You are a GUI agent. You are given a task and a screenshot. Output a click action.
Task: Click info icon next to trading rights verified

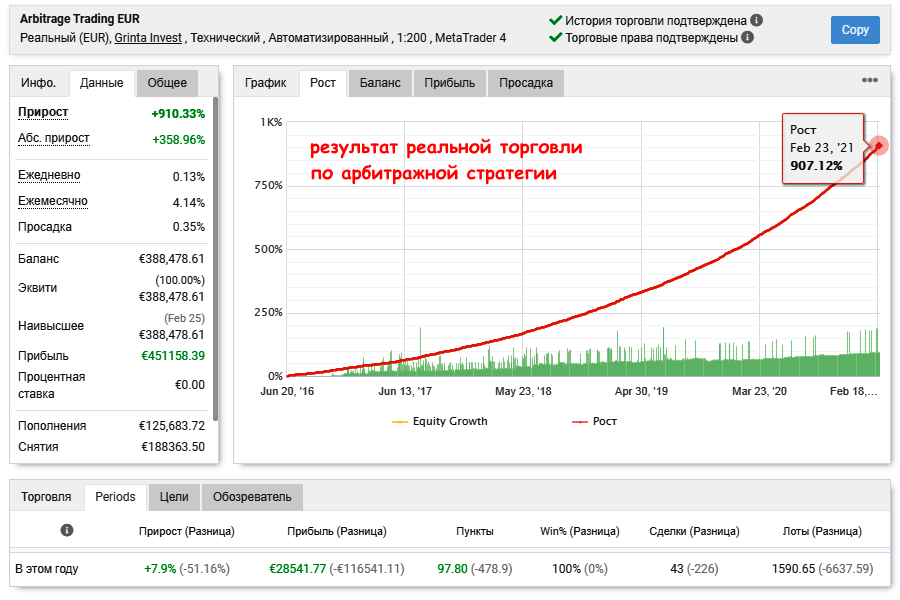[747, 38]
